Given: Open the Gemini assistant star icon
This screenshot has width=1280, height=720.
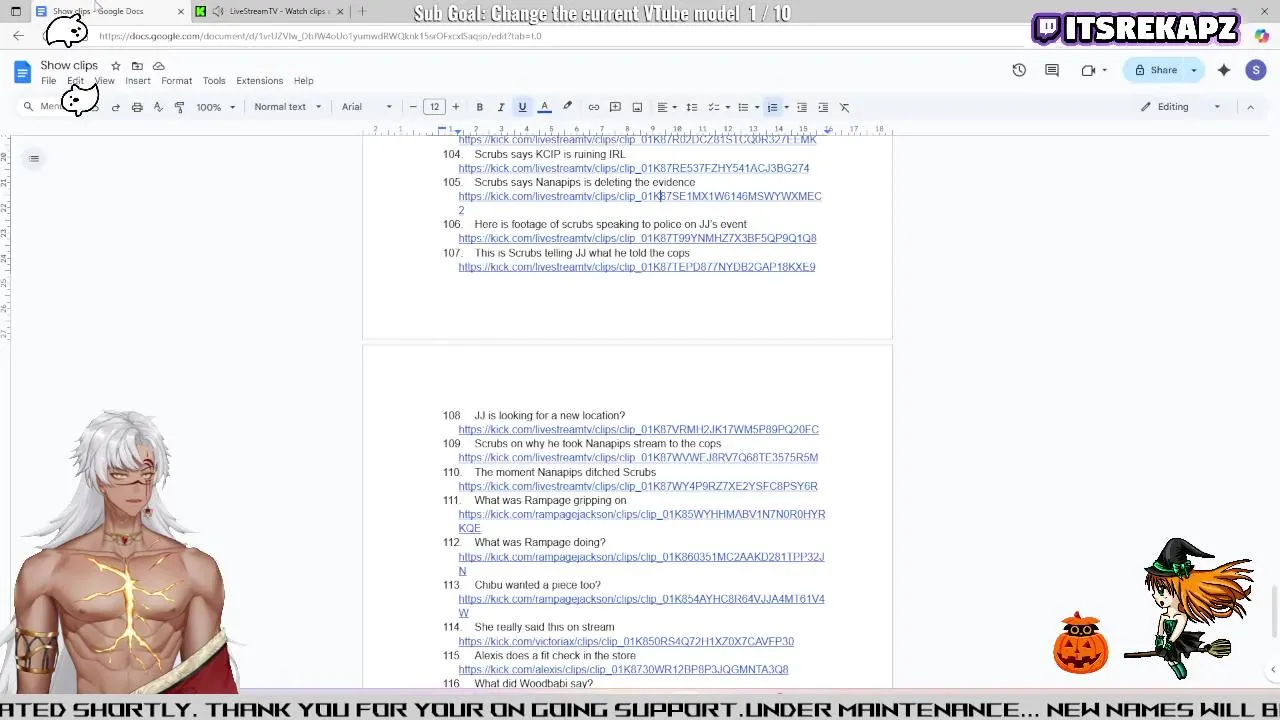Looking at the screenshot, I should pyautogui.click(x=1224, y=70).
